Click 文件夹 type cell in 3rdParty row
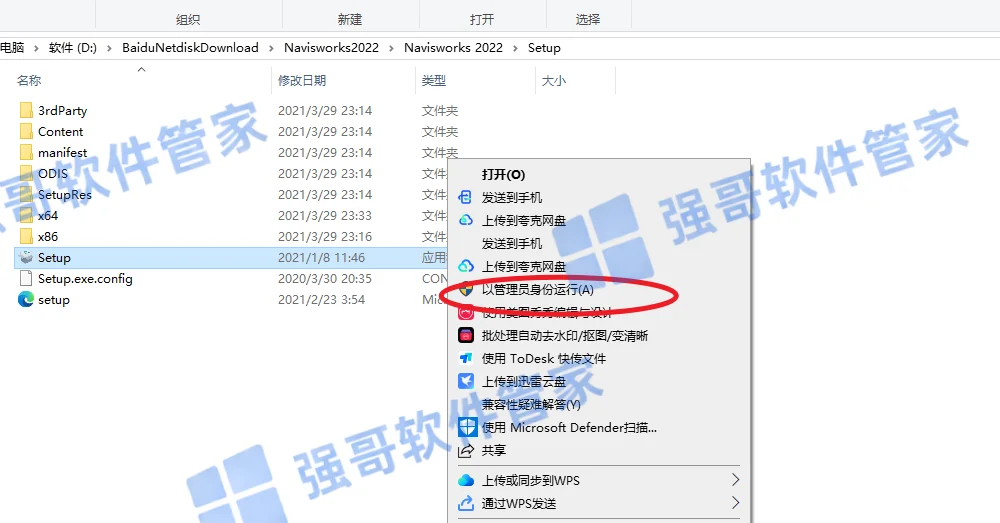Image resolution: width=1000 pixels, height=523 pixels. [439, 110]
